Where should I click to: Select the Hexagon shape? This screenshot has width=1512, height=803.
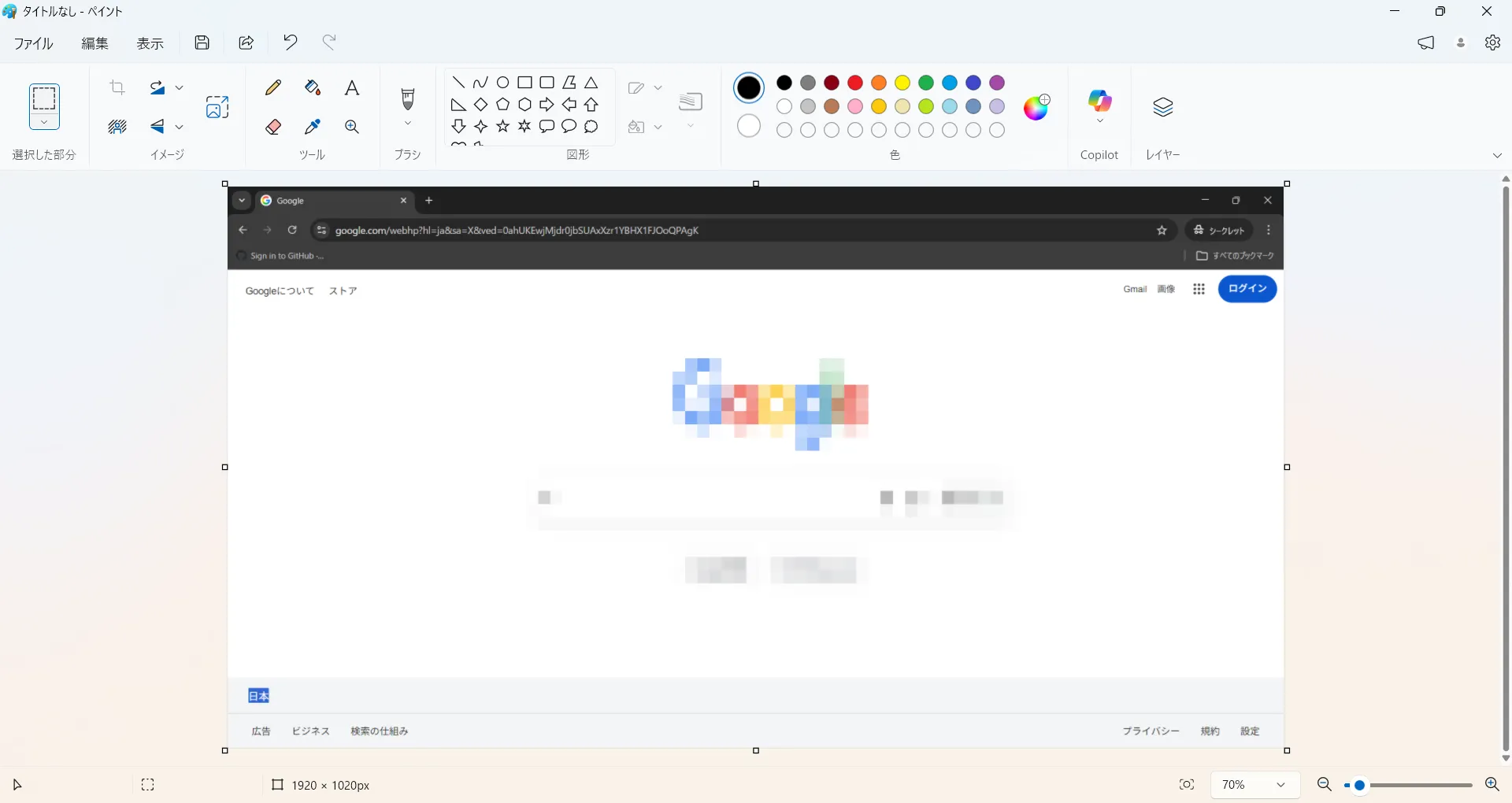(x=524, y=105)
